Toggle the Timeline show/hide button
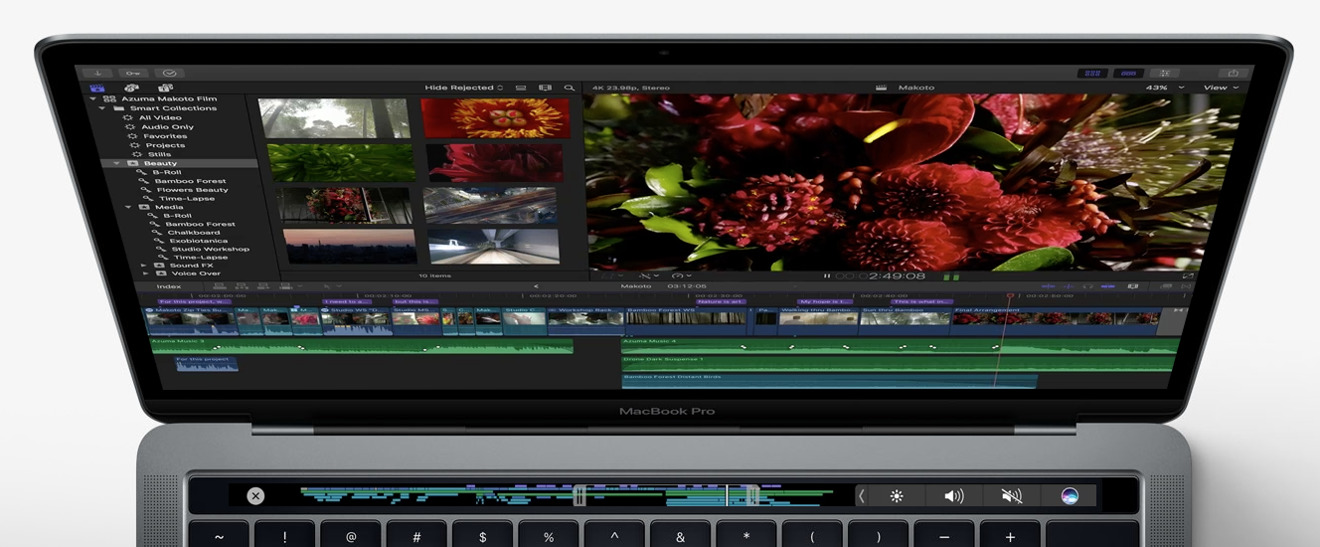1320x547 pixels. coord(1129,73)
